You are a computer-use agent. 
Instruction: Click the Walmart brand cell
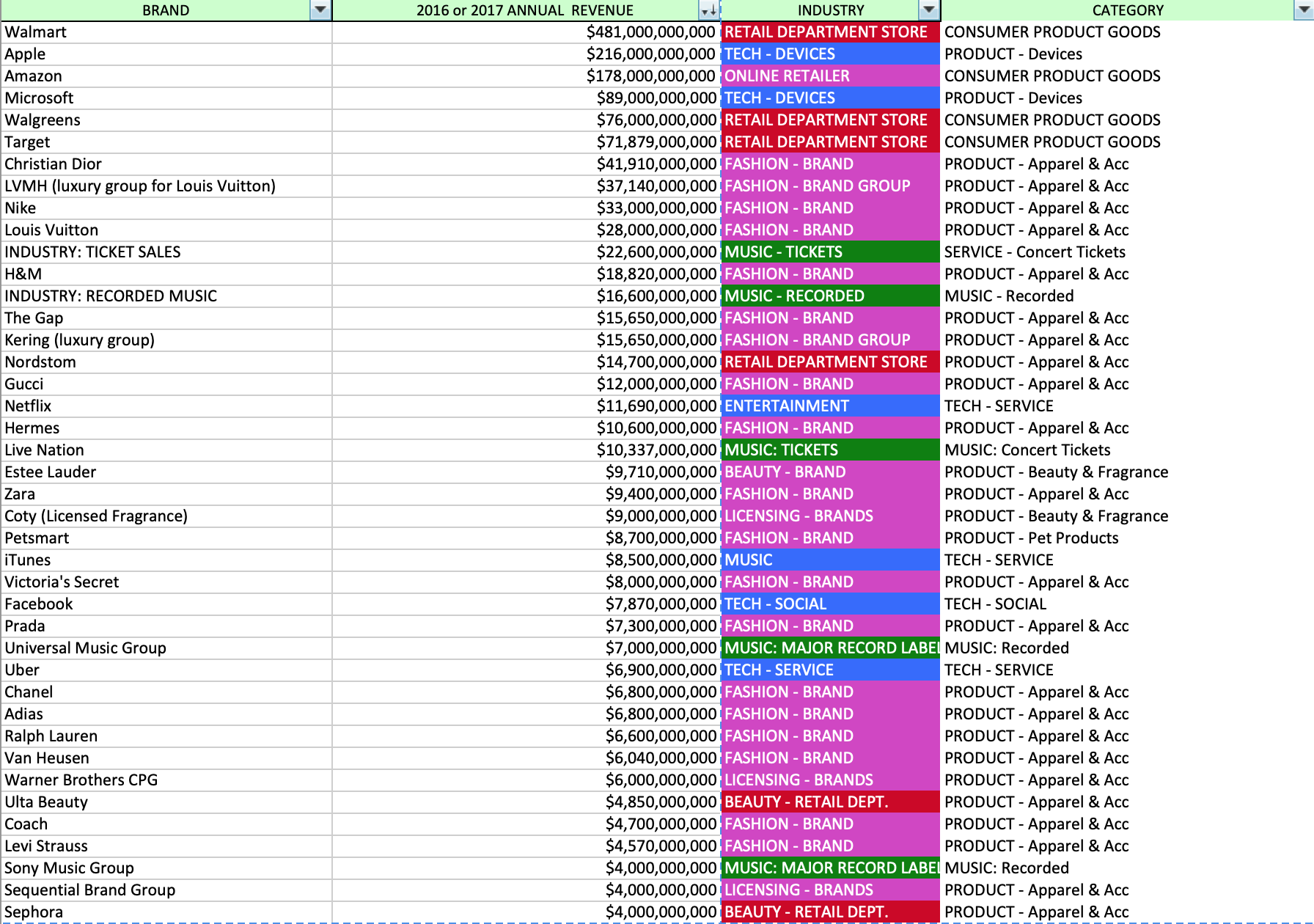tap(166, 32)
